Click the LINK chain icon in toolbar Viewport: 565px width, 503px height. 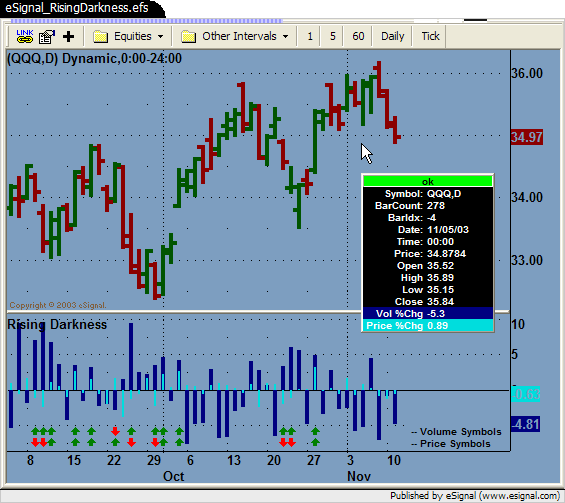pos(25,36)
